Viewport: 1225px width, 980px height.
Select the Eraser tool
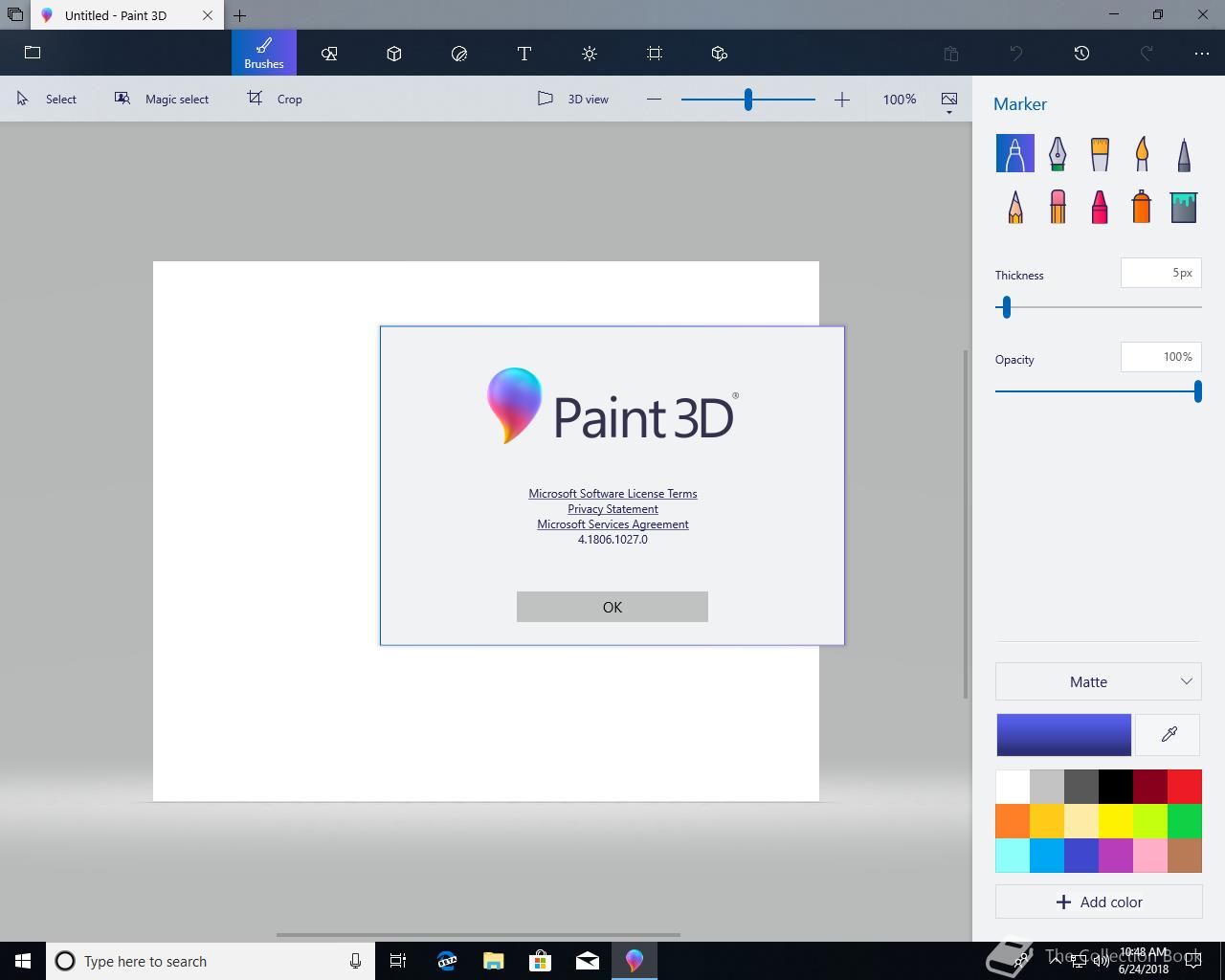[x=1058, y=206]
